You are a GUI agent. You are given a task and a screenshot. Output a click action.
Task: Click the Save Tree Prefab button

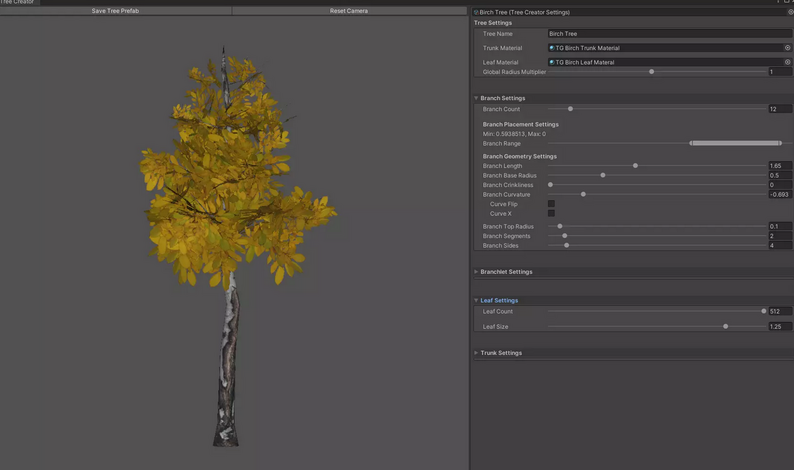[x=115, y=11]
